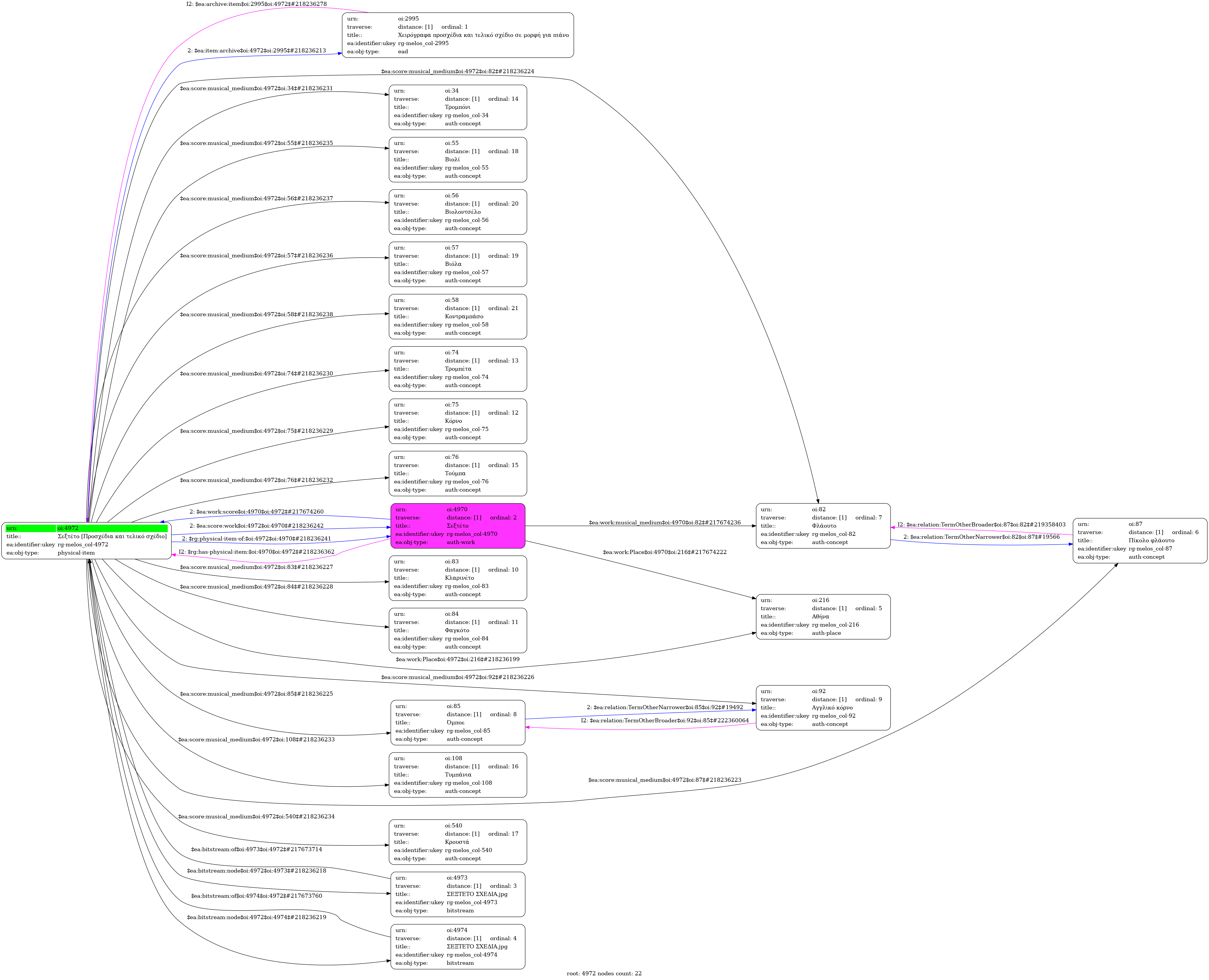1209x980 pixels.
Task: Select the Αθήνα auth-place node oi:216
Action: pos(823,616)
